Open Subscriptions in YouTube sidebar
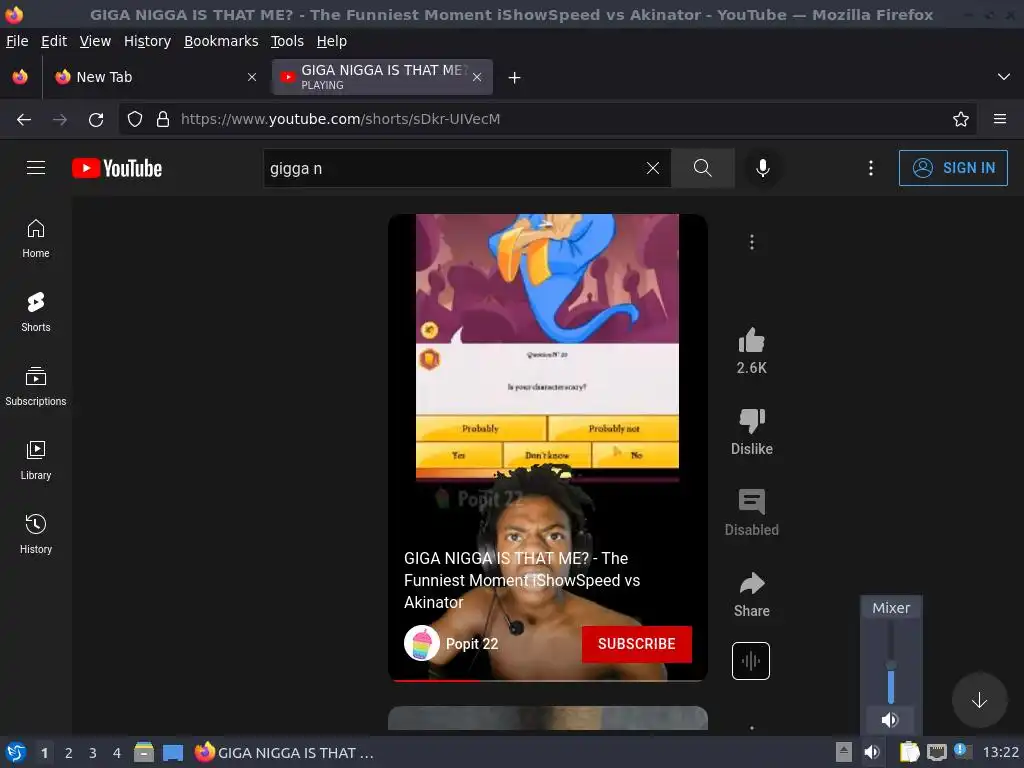Viewport: 1024px width, 768px height. click(x=36, y=387)
